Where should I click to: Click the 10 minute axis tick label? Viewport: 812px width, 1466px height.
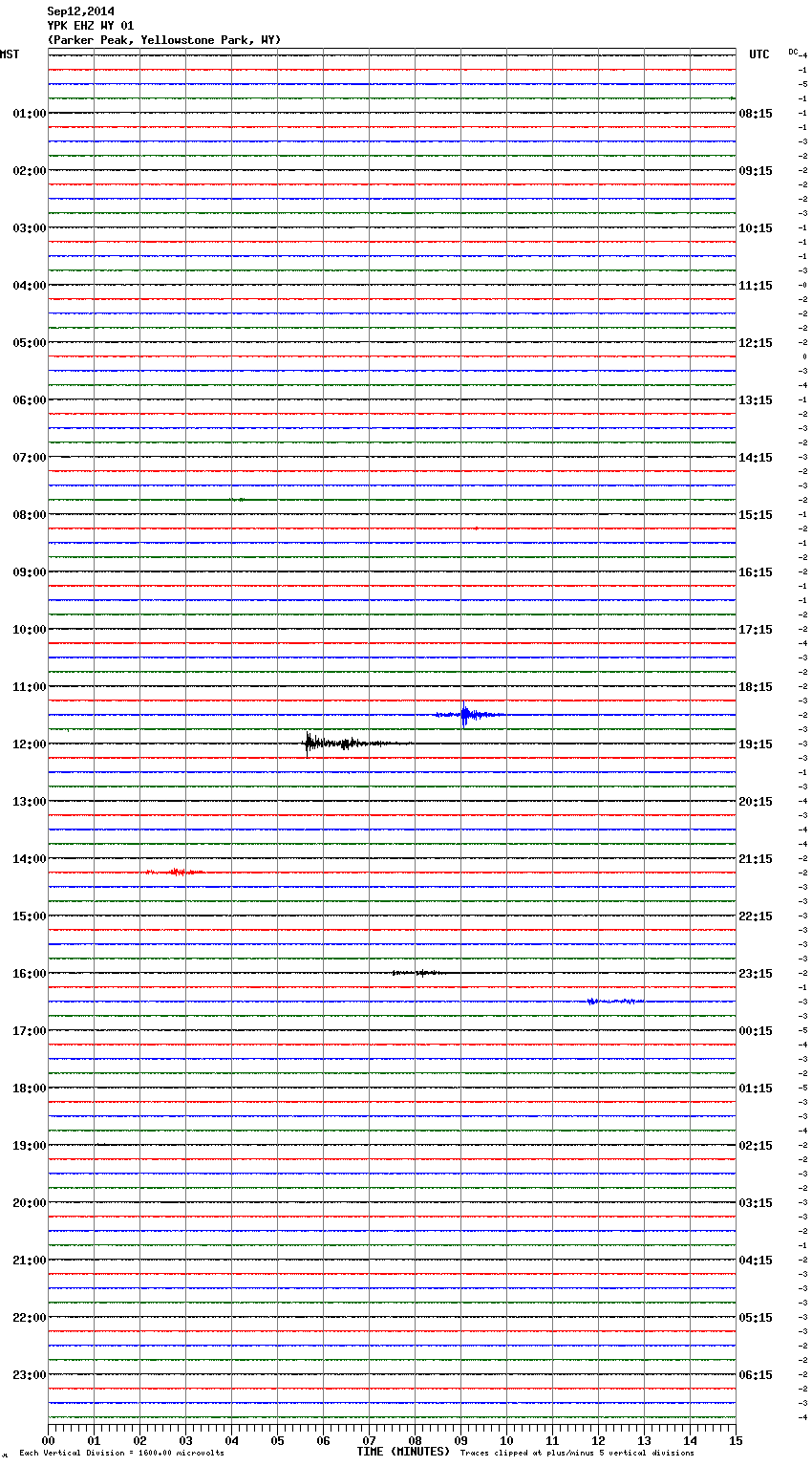click(506, 1440)
